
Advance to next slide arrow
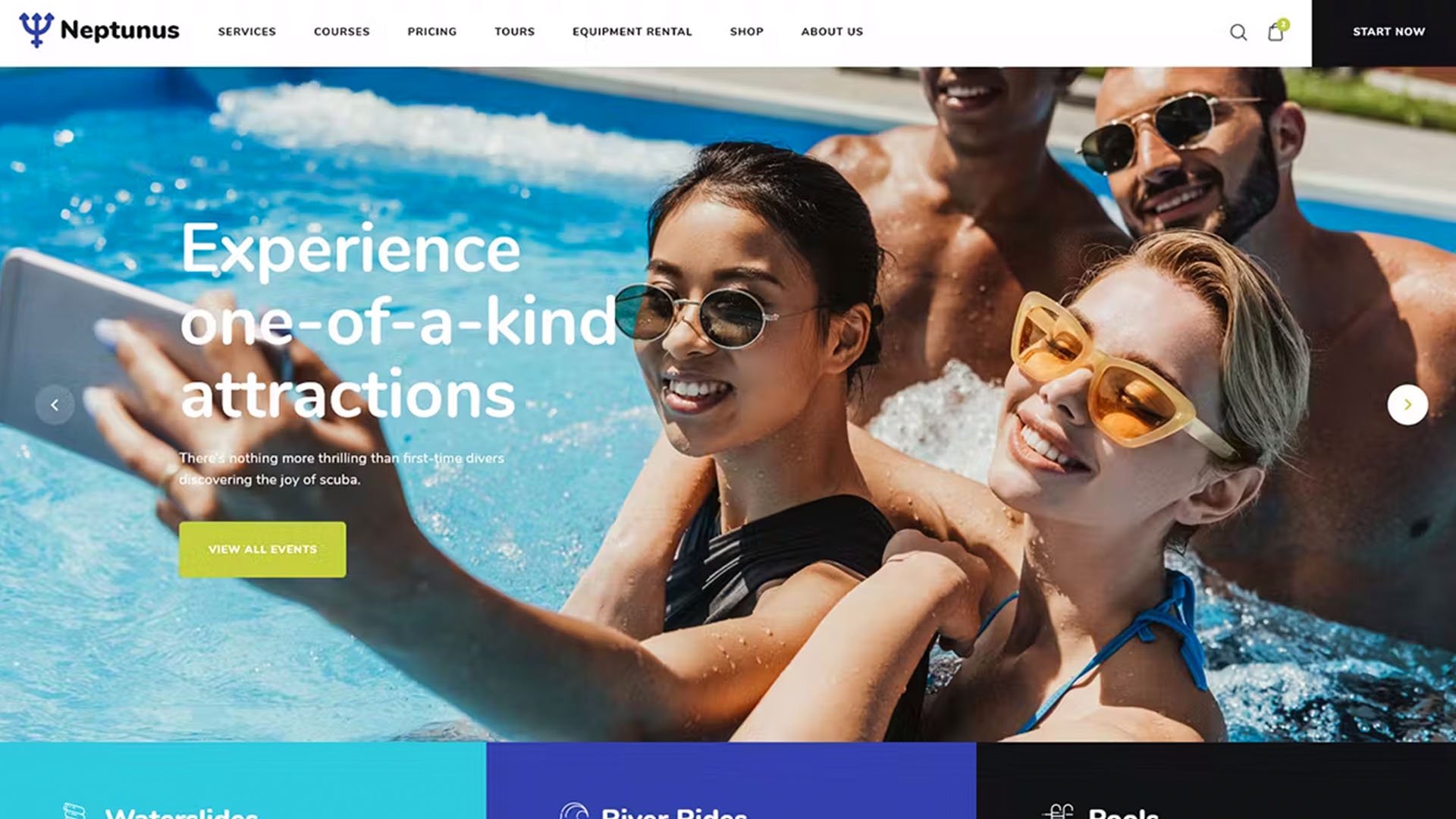[1407, 405]
